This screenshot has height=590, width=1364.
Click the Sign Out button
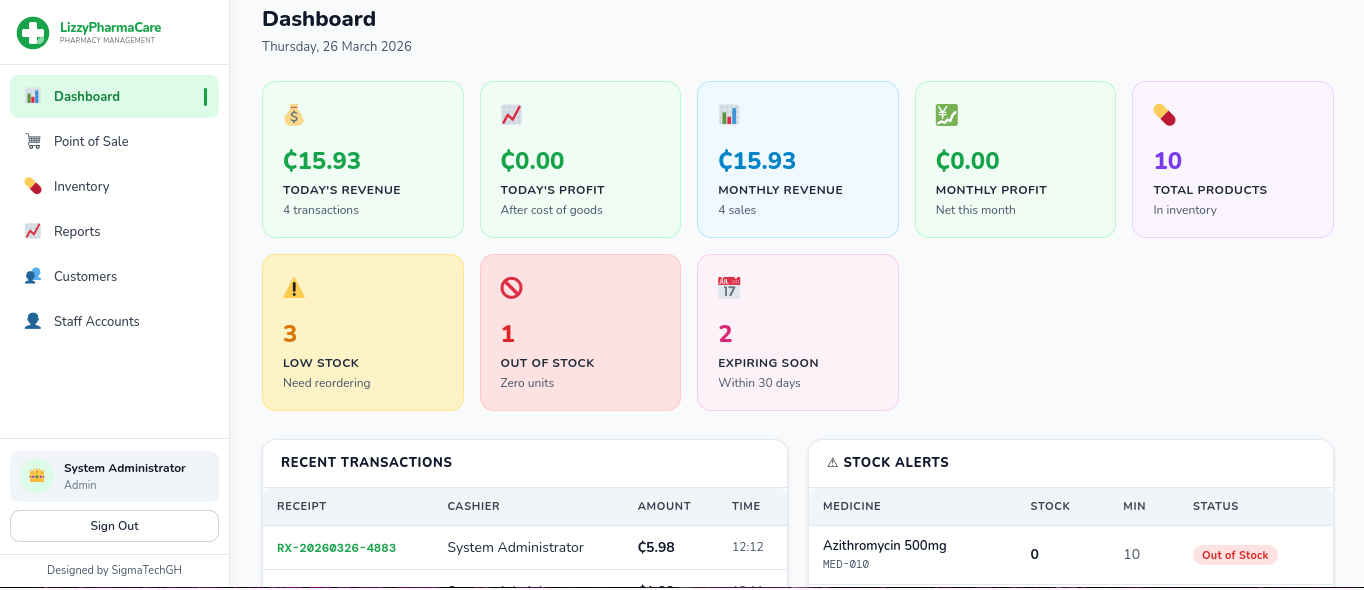(114, 526)
